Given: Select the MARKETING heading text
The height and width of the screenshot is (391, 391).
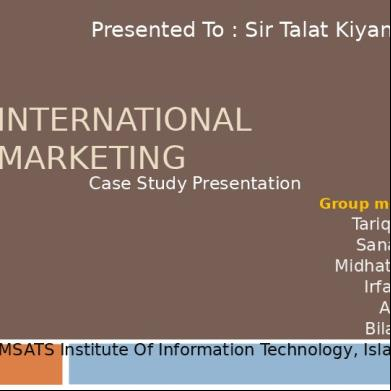Looking at the screenshot, I should click(92, 157).
